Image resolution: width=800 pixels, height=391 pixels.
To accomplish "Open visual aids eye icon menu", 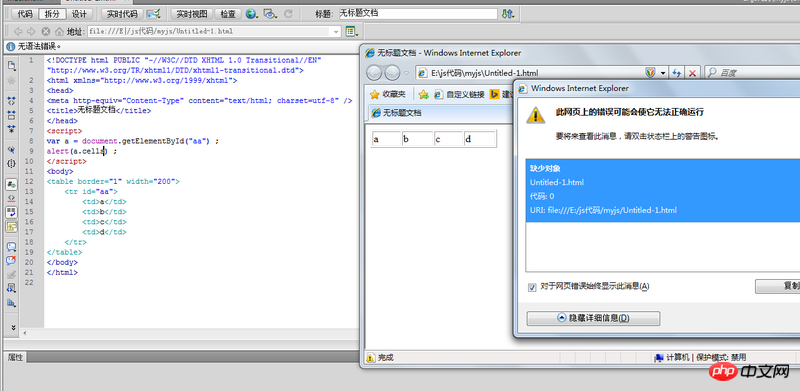I will point(269,14).
